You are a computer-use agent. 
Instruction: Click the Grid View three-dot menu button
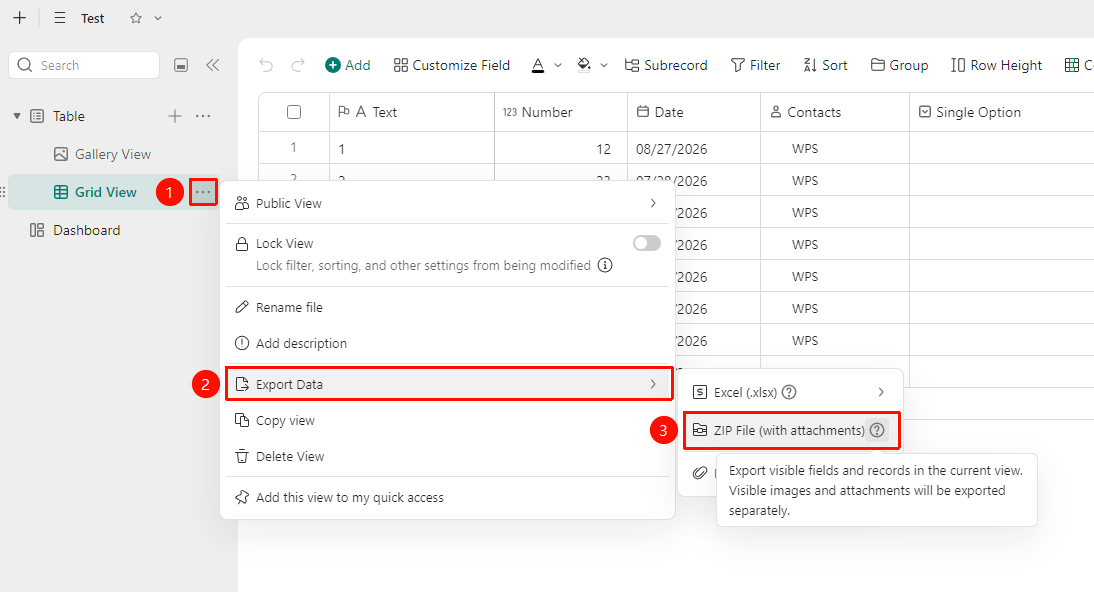203,192
